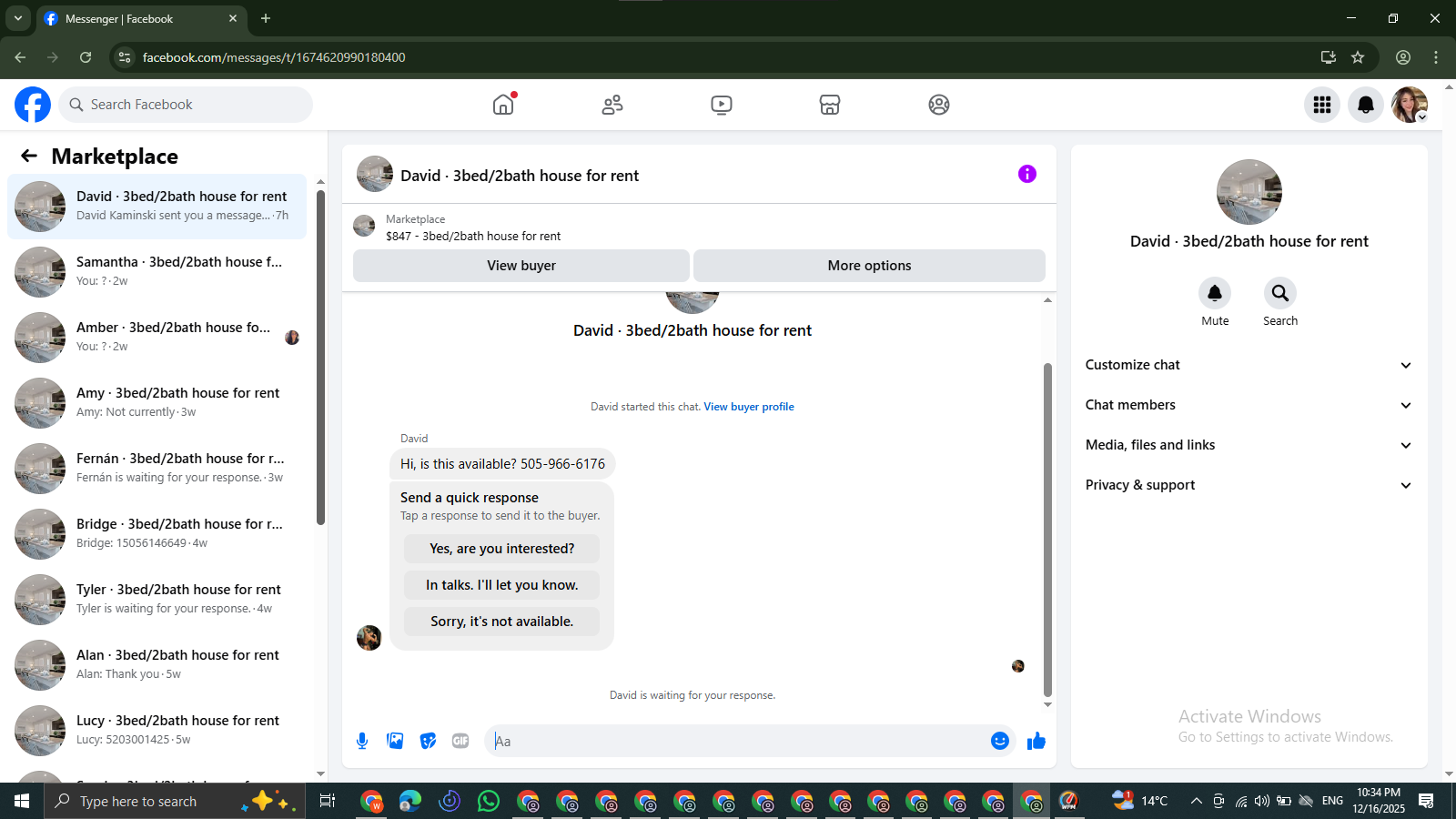Open the Home feed icon
Viewport: 1456px width, 819px height.
pos(503,105)
